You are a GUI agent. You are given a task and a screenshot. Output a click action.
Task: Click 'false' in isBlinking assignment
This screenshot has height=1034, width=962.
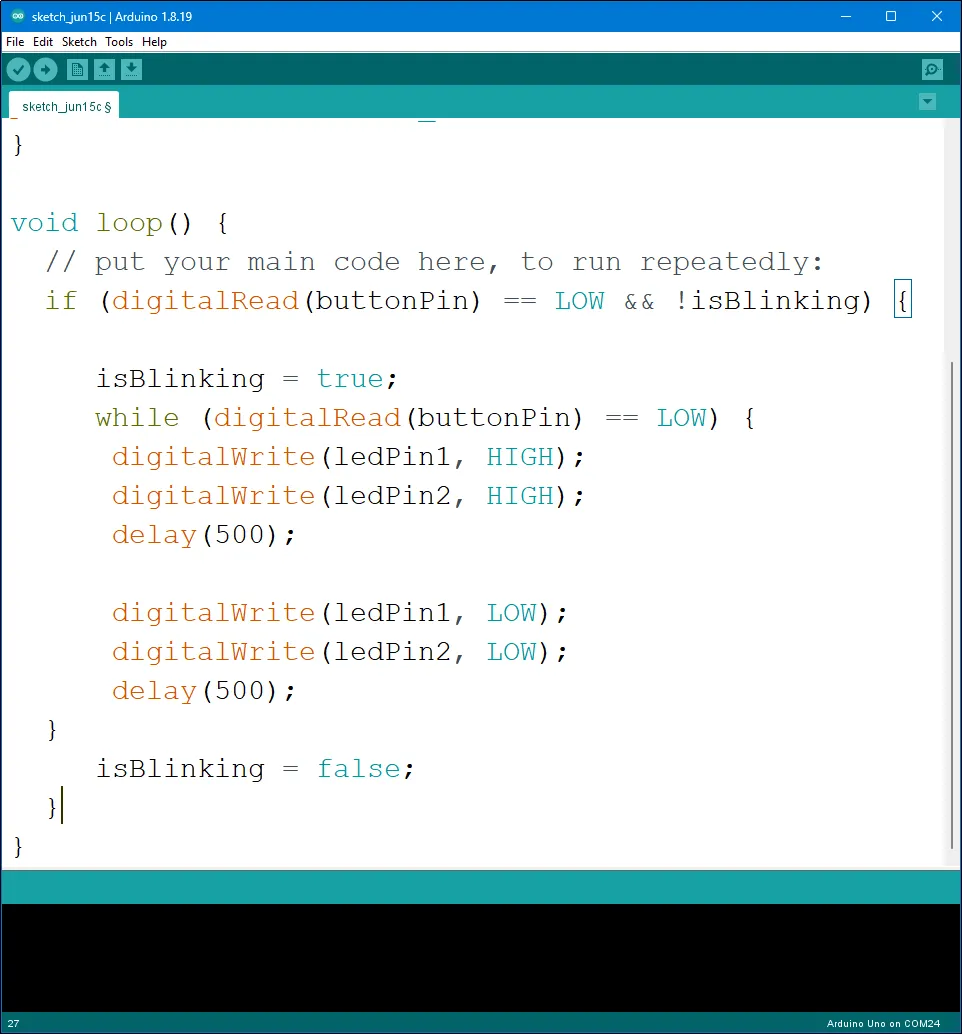pos(359,769)
